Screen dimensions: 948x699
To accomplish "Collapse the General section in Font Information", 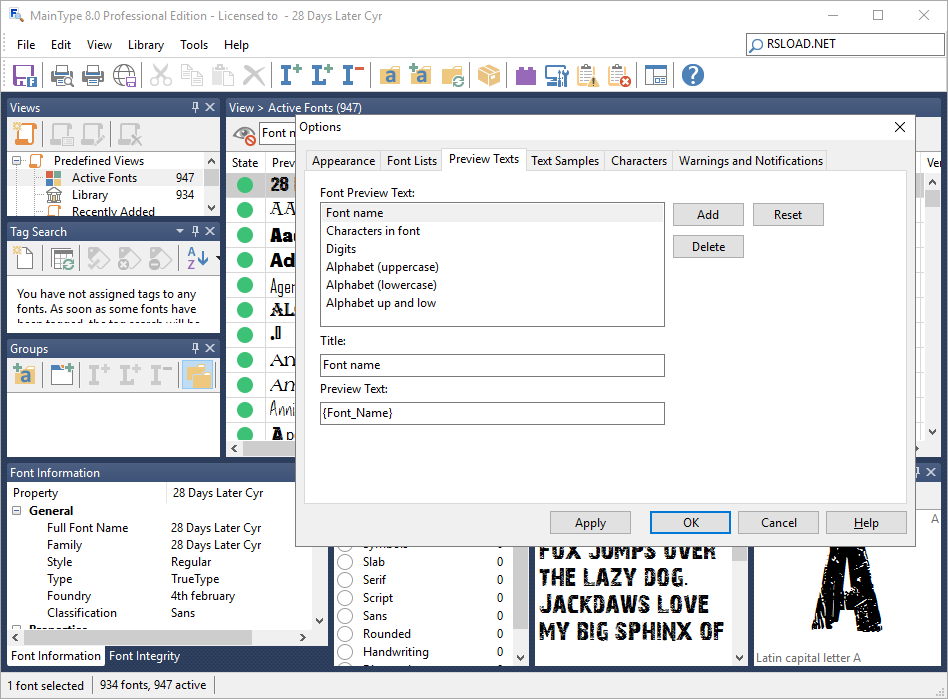I will (17, 511).
